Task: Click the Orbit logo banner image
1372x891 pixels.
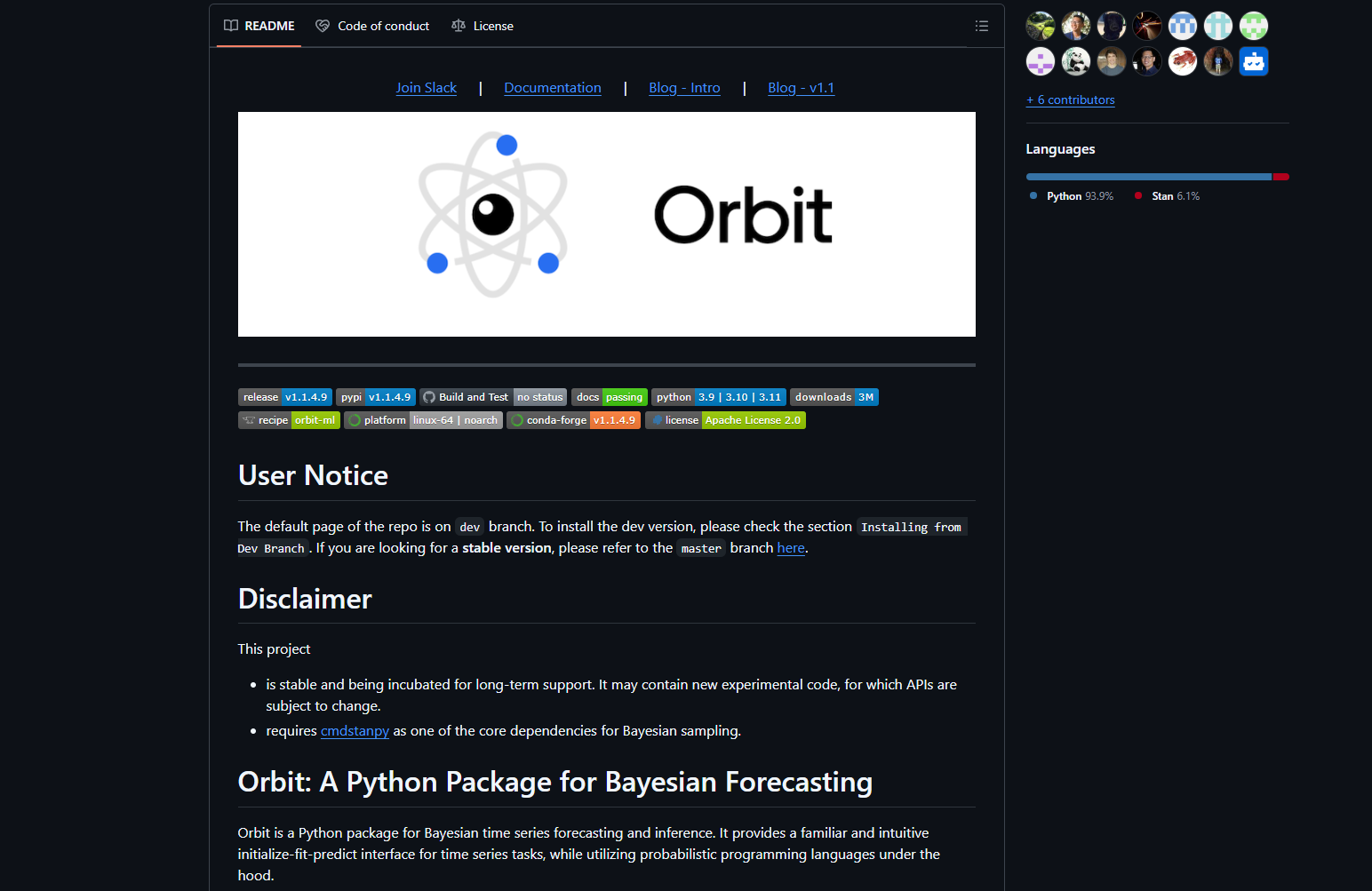Action: pyautogui.click(x=607, y=224)
